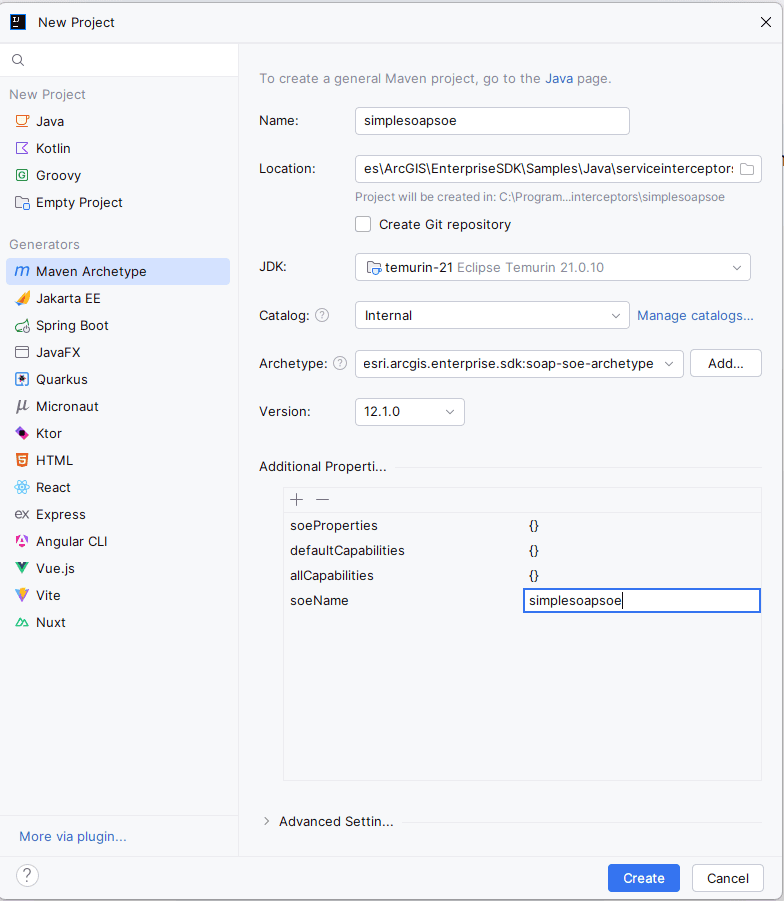
Task: Enable Create Git repository checkbox
Action: (363, 224)
